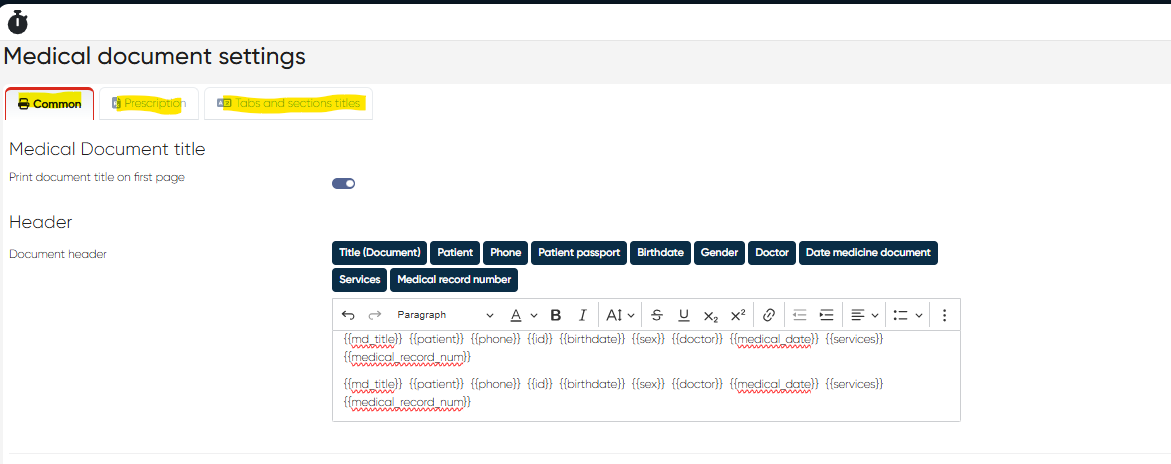Insert the Patient passport placeholder

point(579,253)
